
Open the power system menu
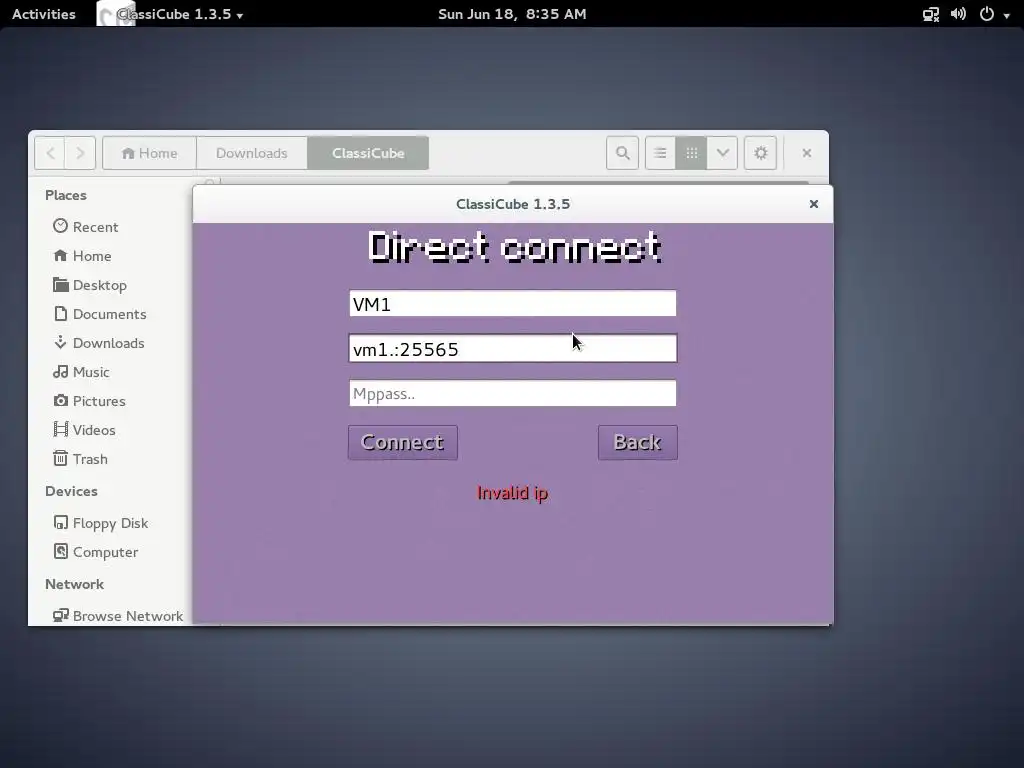[994, 14]
